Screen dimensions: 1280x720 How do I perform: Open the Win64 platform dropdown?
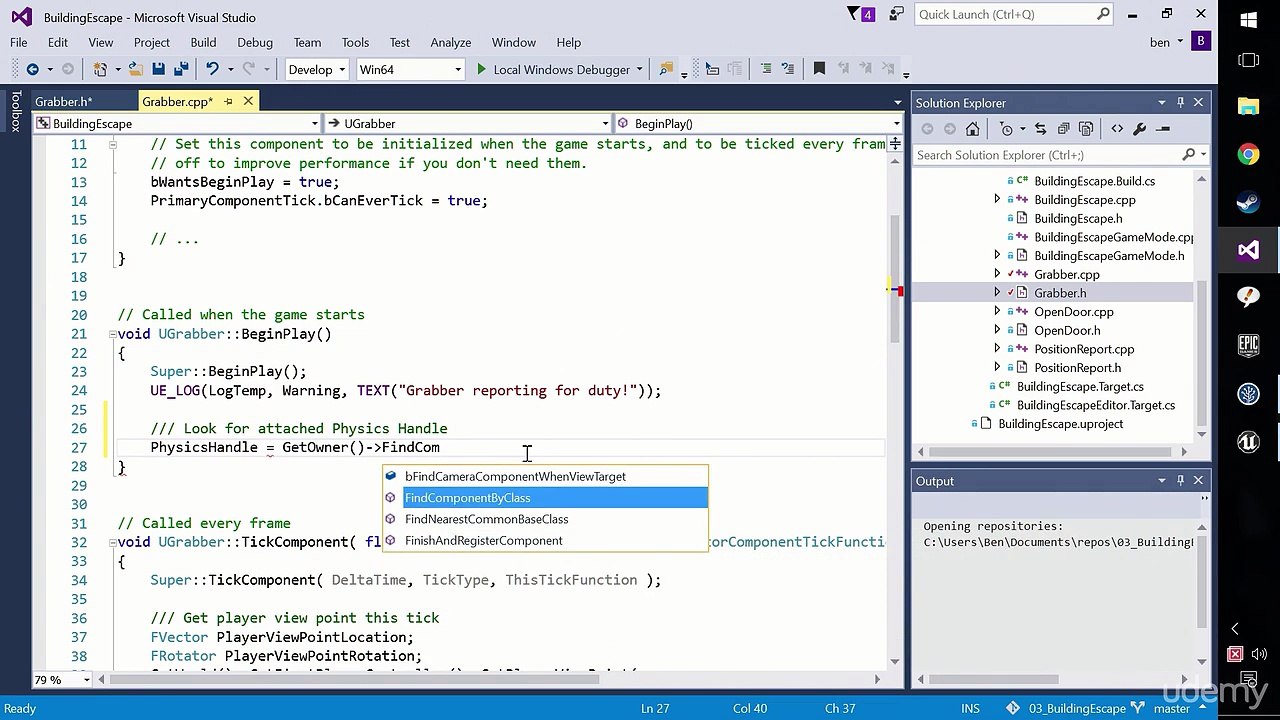410,69
